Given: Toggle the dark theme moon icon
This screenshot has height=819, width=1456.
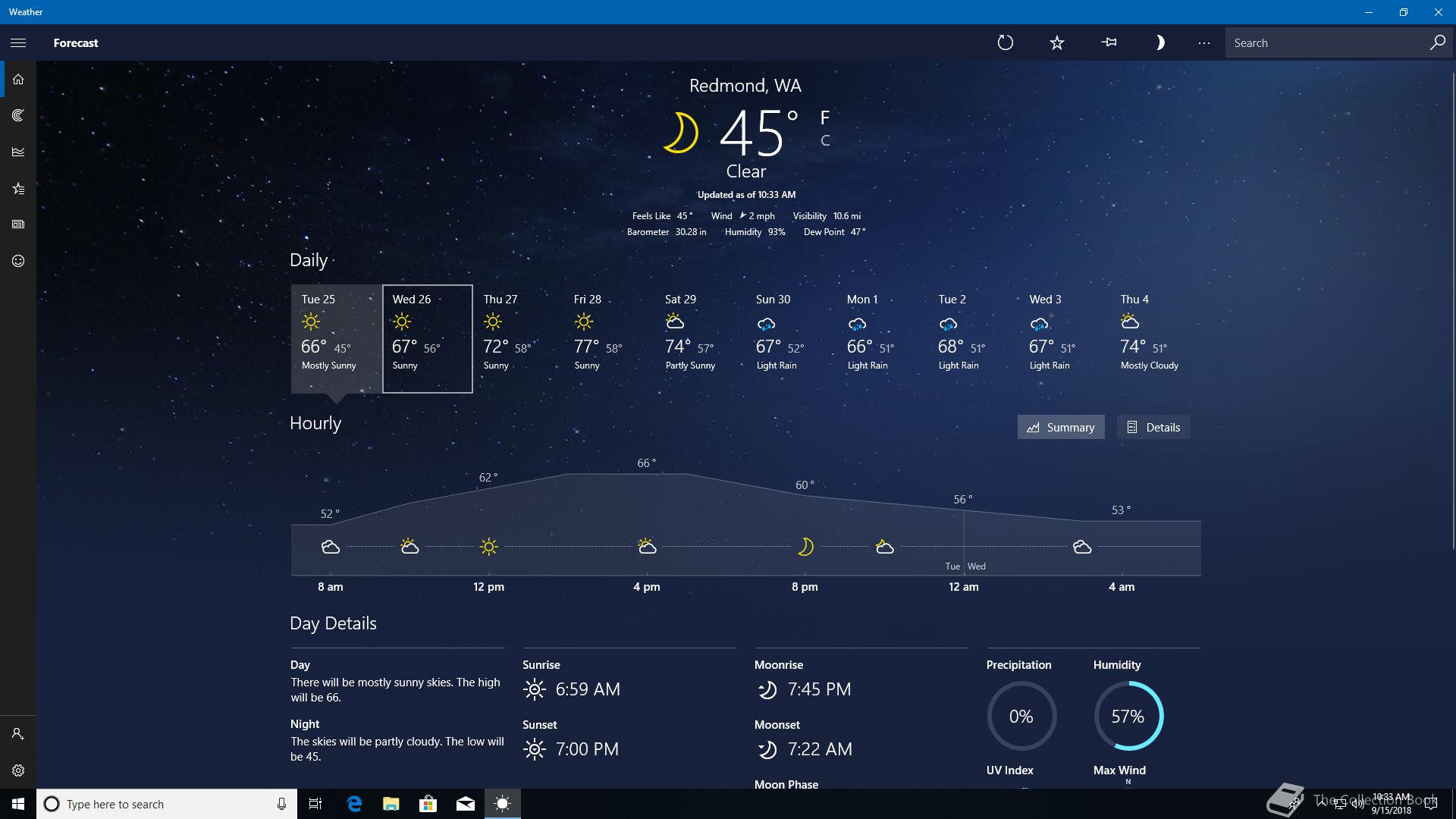Looking at the screenshot, I should (1159, 42).
